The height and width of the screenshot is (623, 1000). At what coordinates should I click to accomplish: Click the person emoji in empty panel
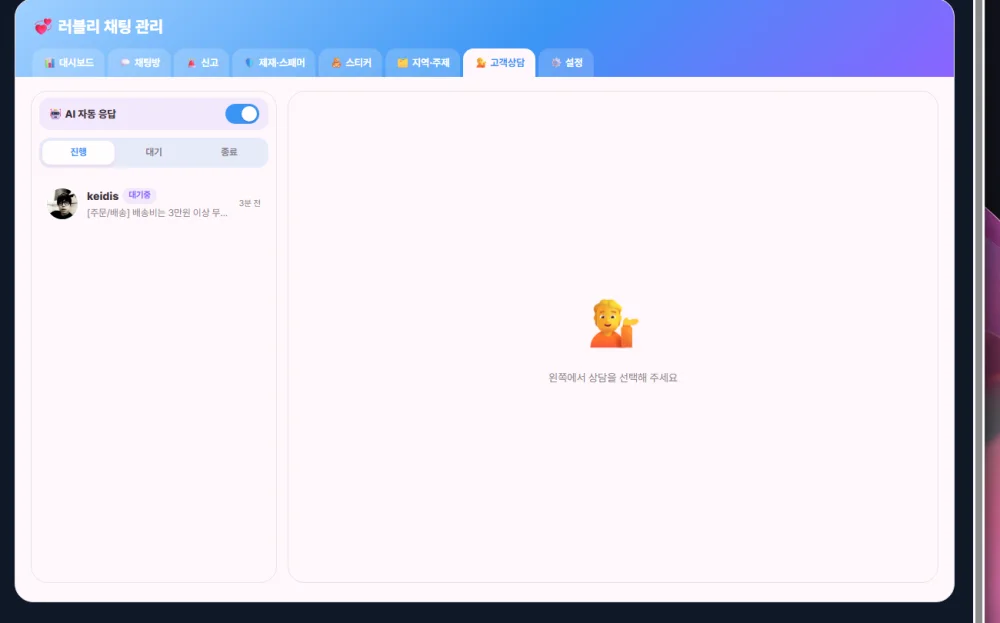613,324
